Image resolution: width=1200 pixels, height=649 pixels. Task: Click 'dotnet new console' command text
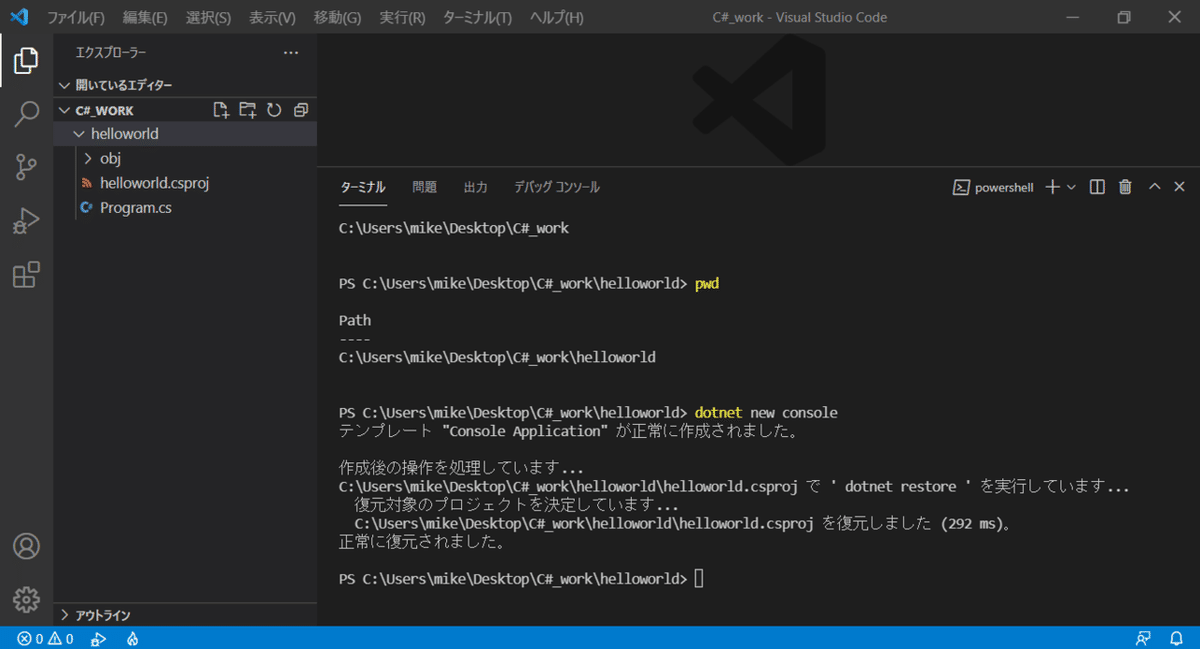(766, 412)
